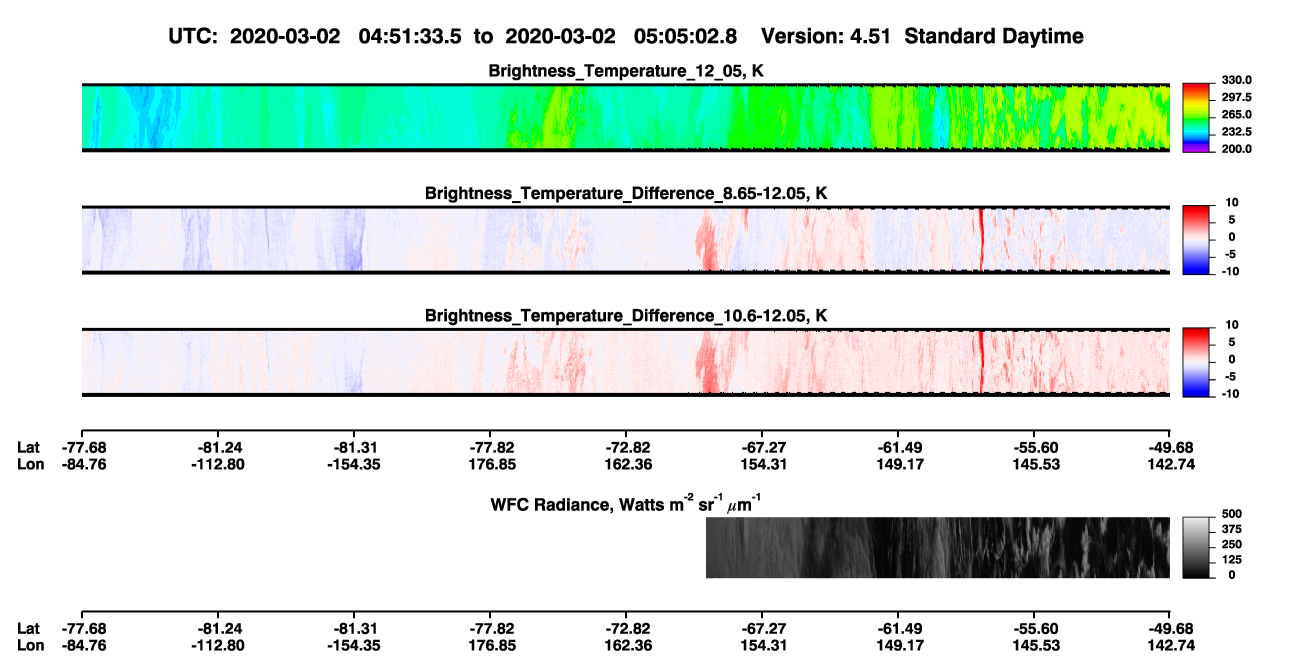Click longitude 154.31 on the axis above WFC Radiance
The image size is (1300, 667).
(x=761, y=464)
